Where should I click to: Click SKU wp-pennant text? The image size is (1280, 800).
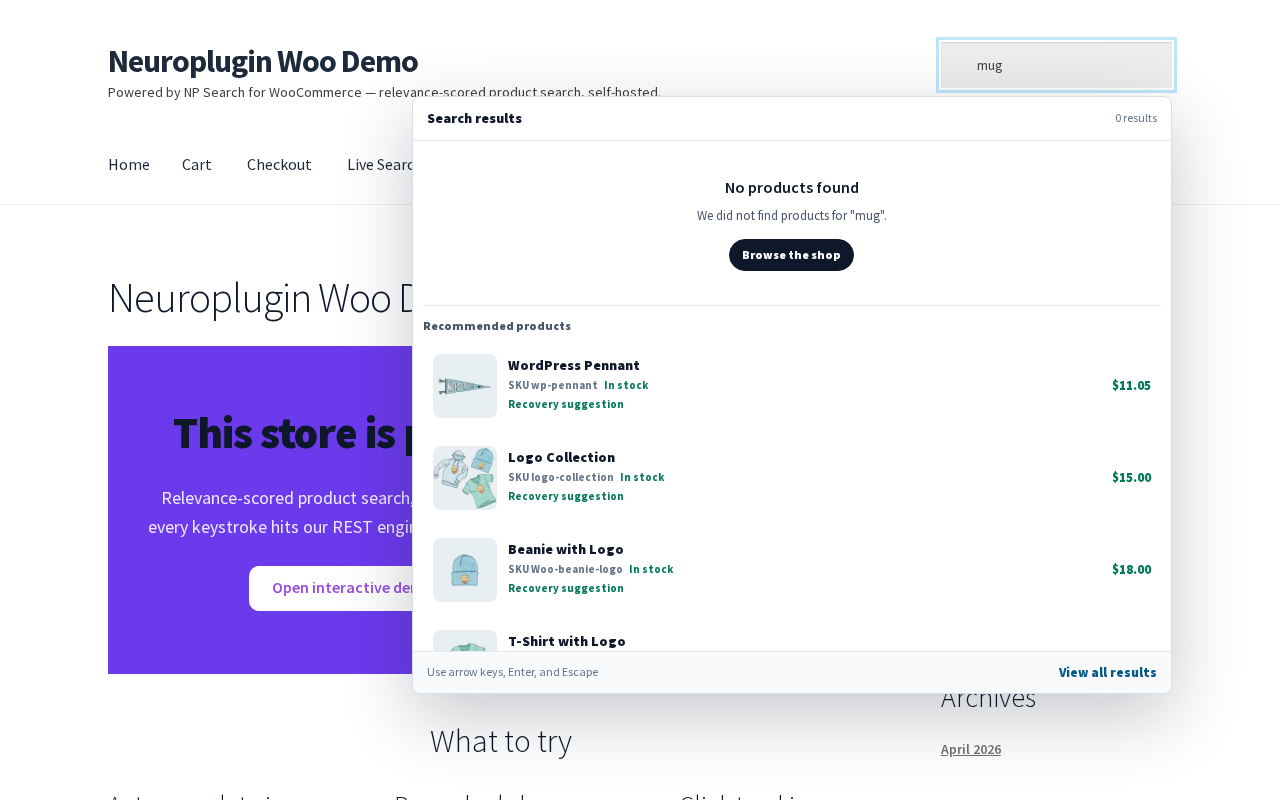pyautogui.click(x=553, y=385)
